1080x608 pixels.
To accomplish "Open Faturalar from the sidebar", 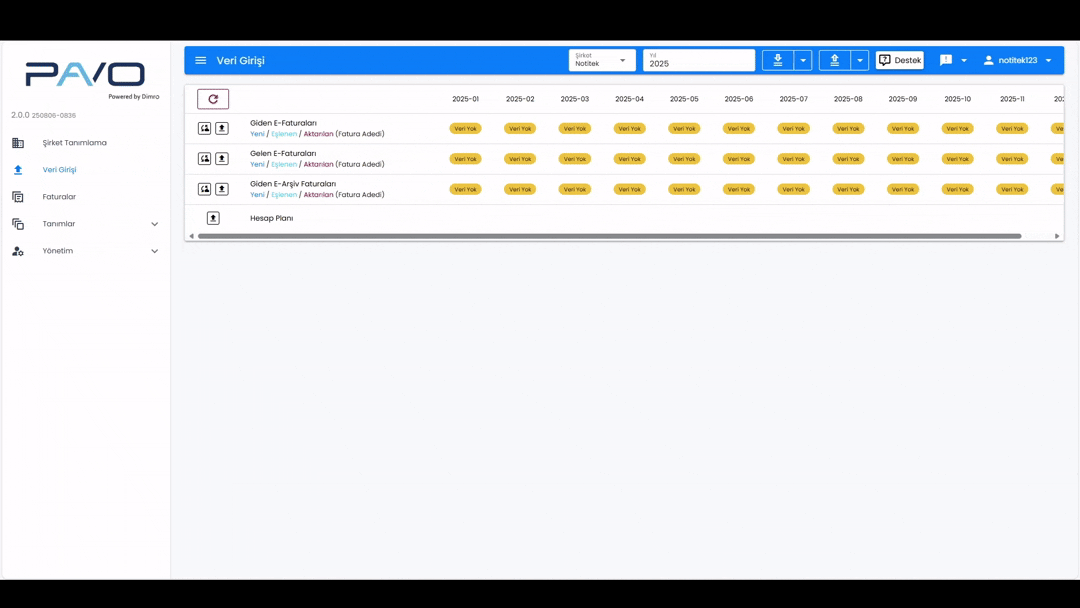I will click(x=59, y=197).
